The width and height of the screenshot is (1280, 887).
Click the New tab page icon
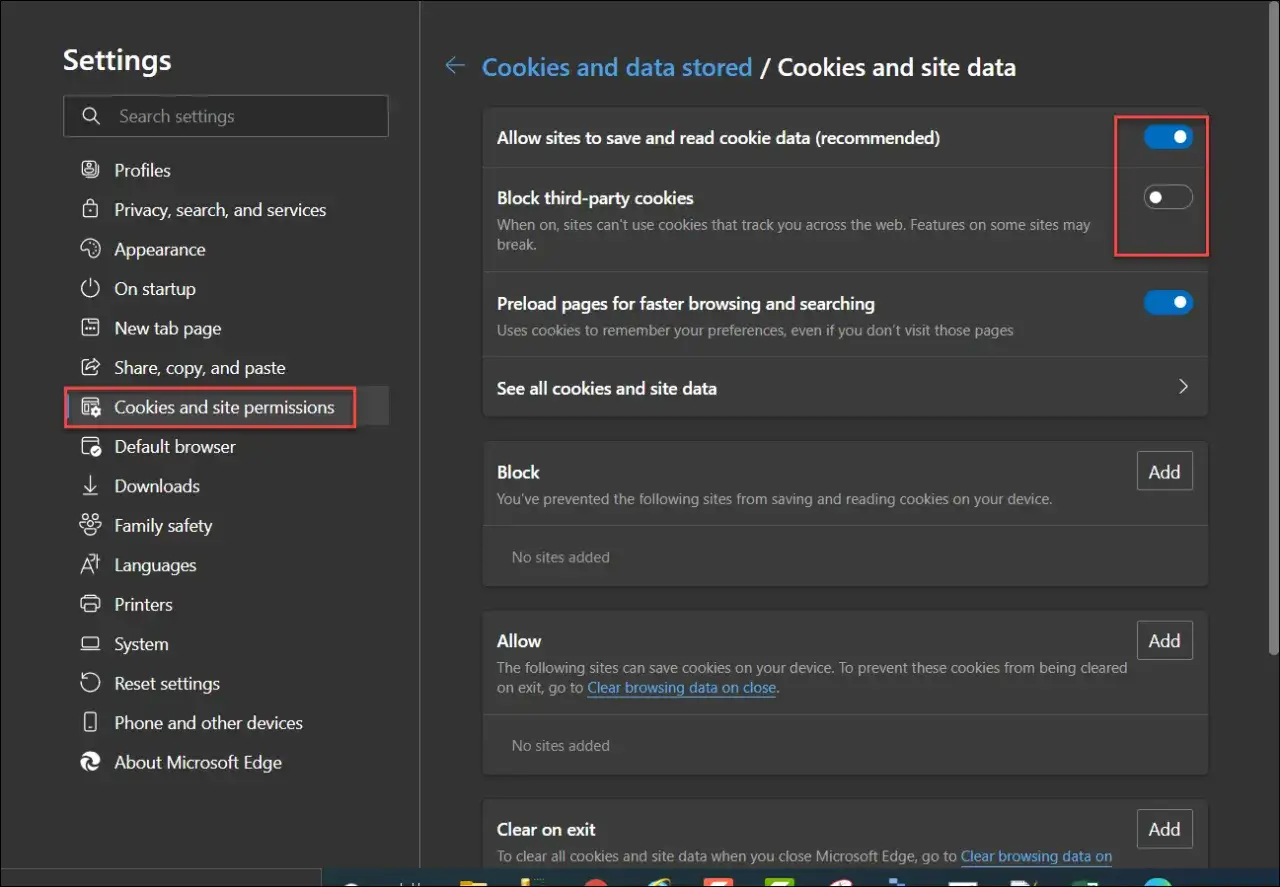[x=90, y=328]
